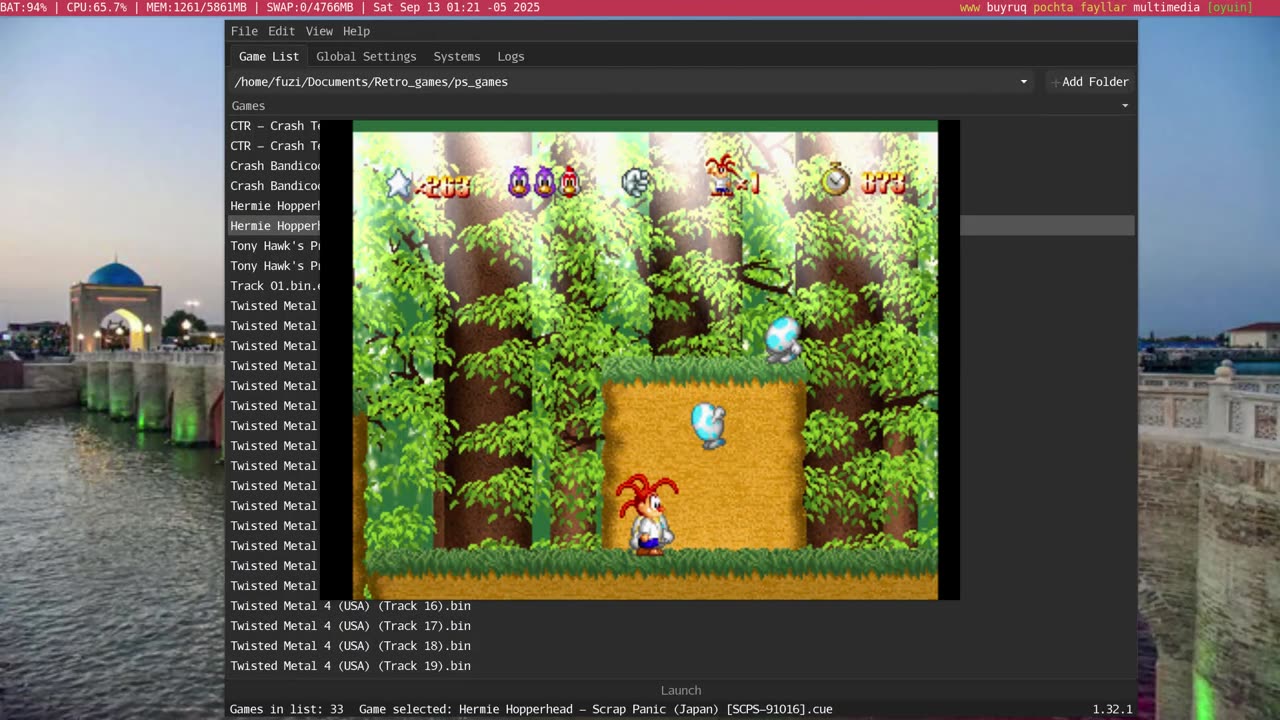1280x720 pixels.
Task: Switch to the fayllar workspace in top bar
Action: pyautogui.click(x=1103, y=7)
